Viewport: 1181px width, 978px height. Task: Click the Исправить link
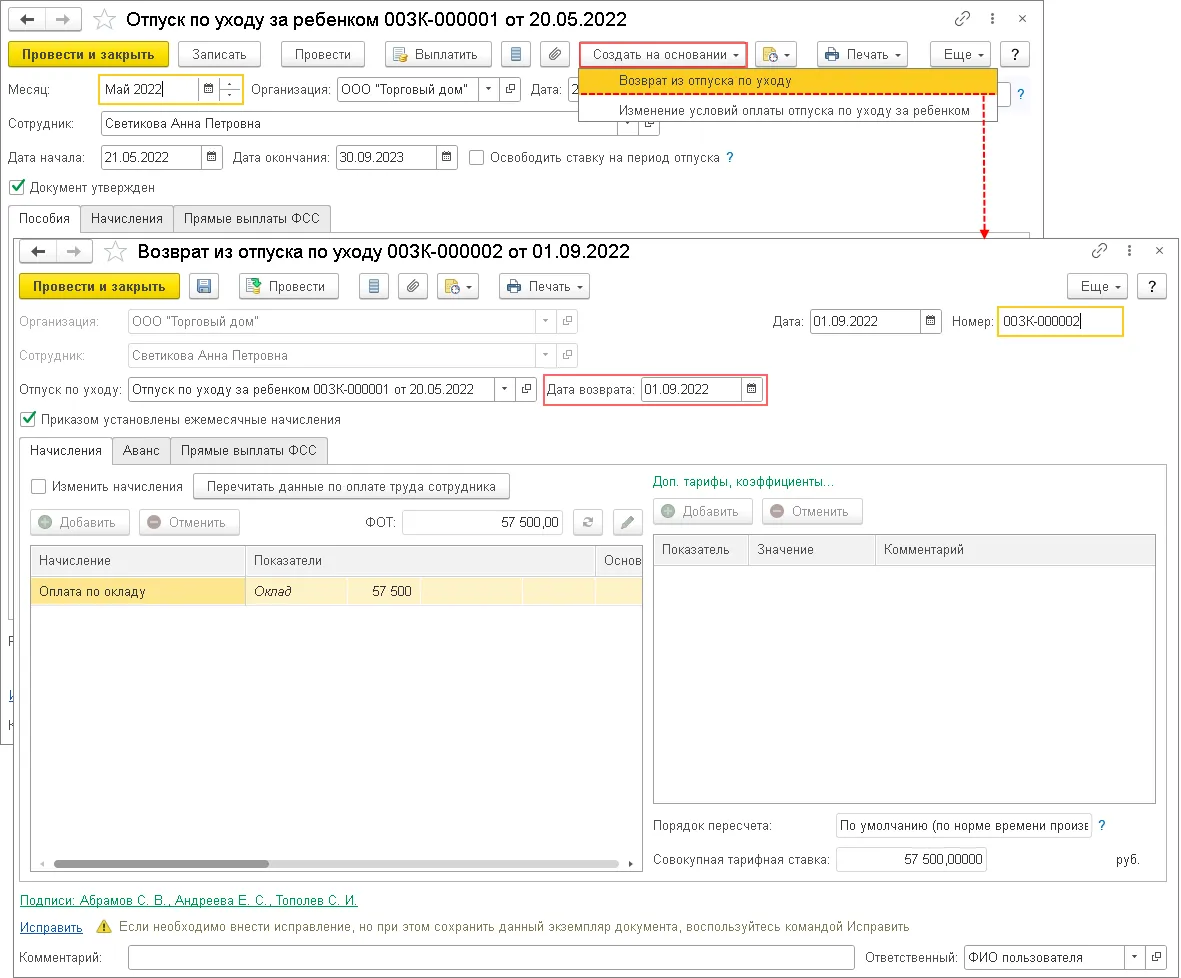[51, 928]
